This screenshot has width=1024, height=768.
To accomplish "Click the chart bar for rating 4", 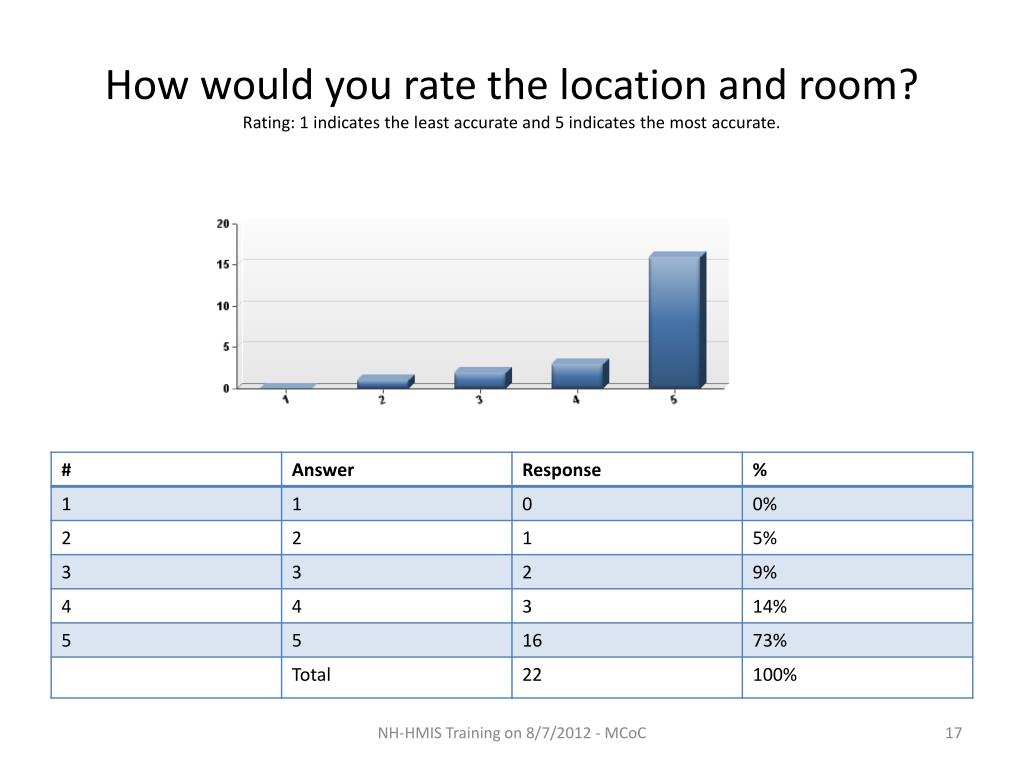I will (x=580, y=374).
